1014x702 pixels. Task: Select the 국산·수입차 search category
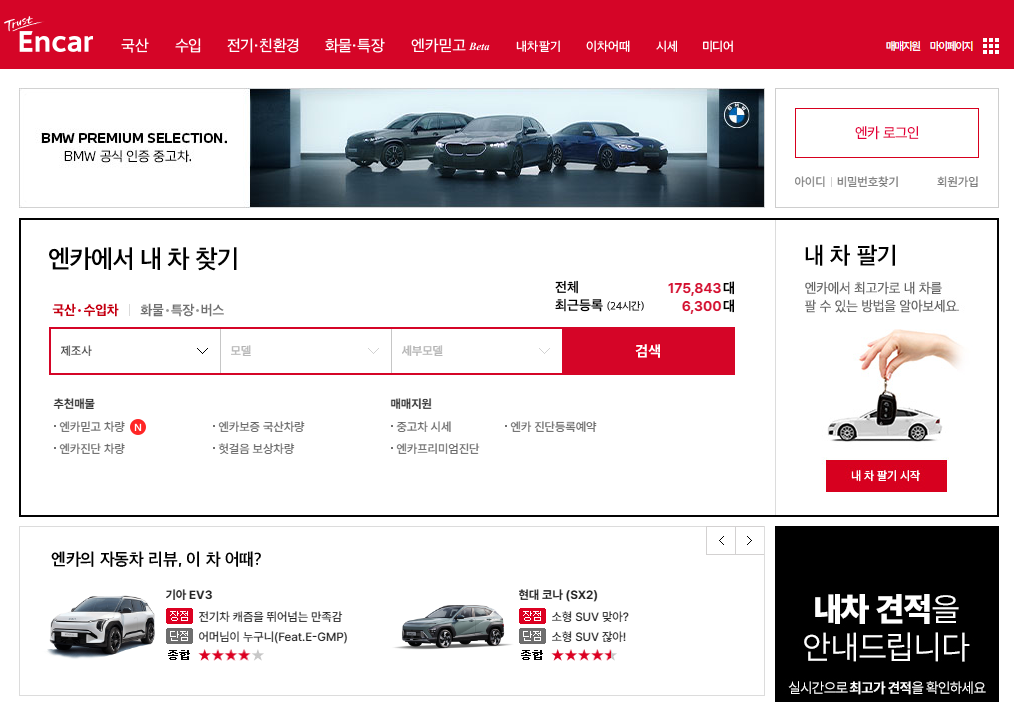coord(83,308)
